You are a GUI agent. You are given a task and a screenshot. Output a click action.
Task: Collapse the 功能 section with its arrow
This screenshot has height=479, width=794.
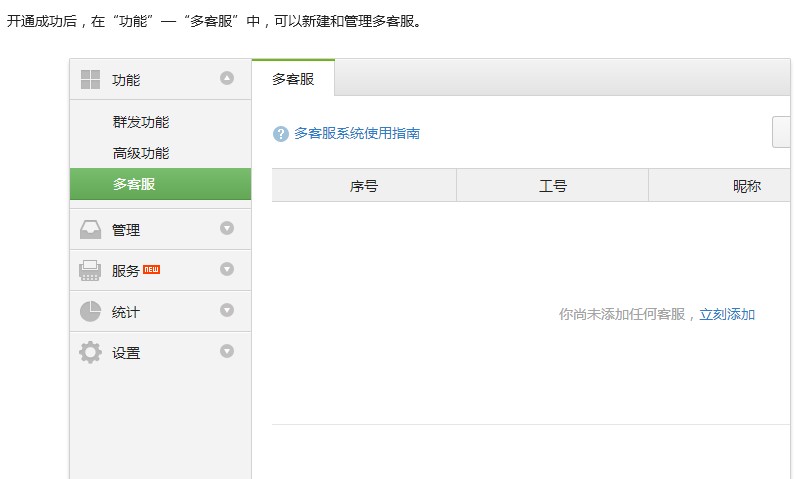(227, 78)
